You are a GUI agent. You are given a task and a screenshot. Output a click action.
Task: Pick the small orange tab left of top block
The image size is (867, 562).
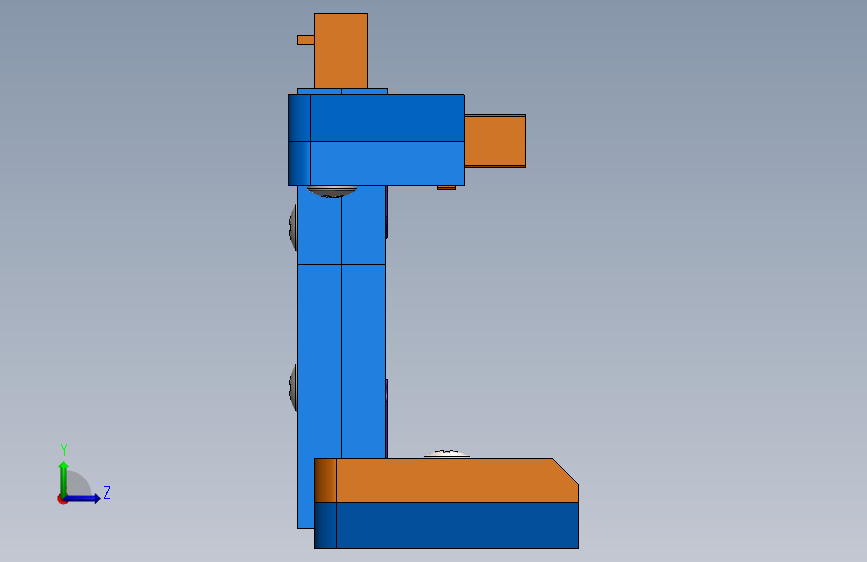click(x=306, y=40)
